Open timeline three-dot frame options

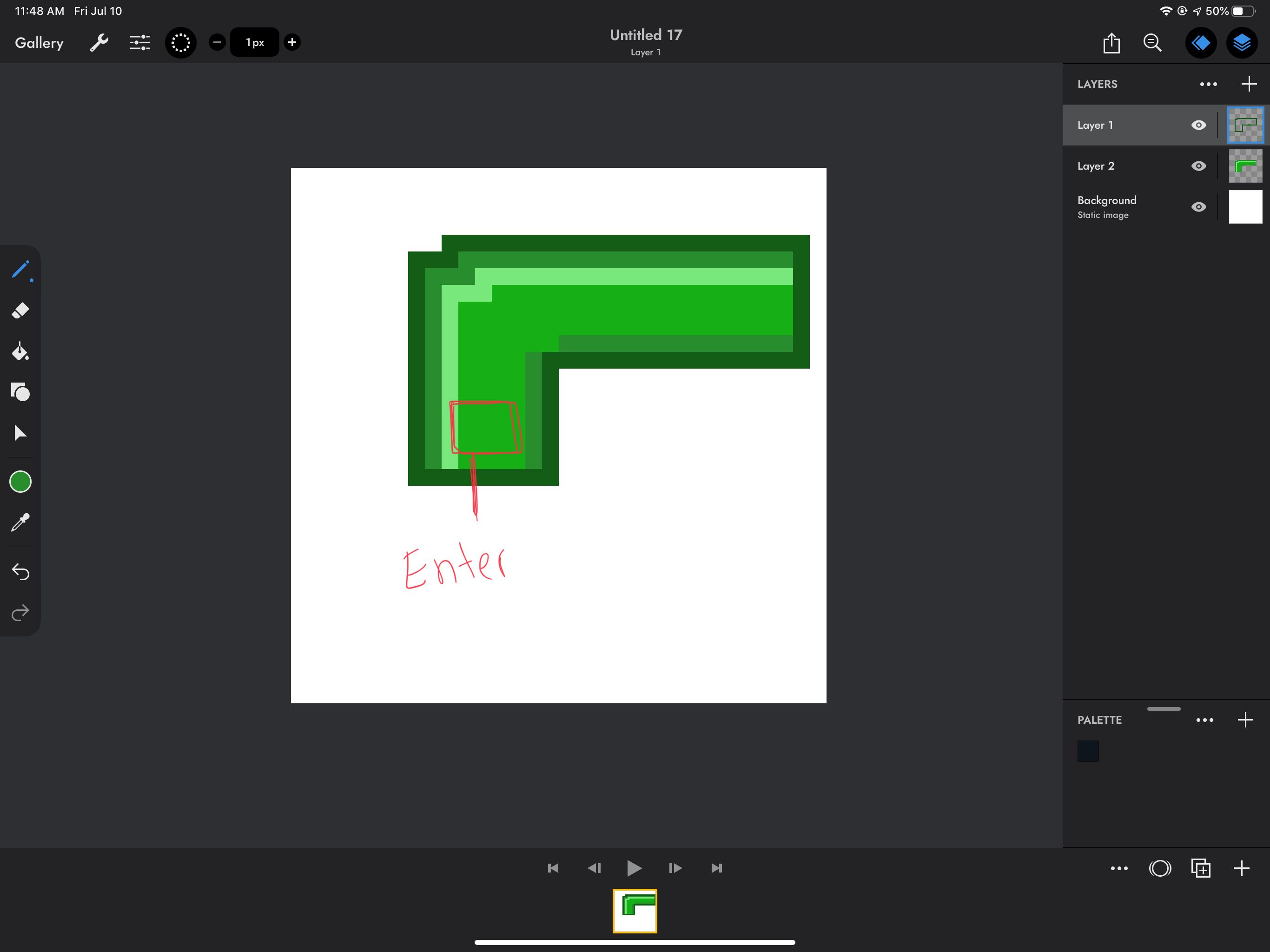(1119, 868)
